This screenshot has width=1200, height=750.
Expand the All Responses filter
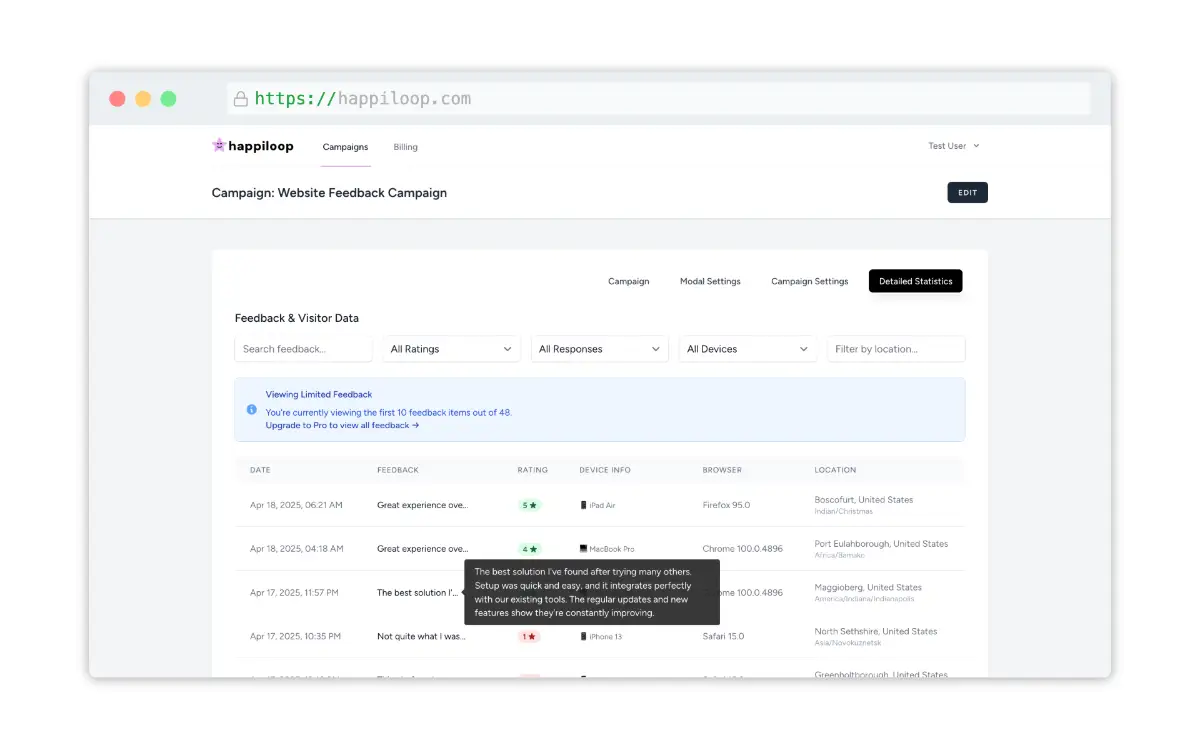pyautogui.click(x=599, y=349)
